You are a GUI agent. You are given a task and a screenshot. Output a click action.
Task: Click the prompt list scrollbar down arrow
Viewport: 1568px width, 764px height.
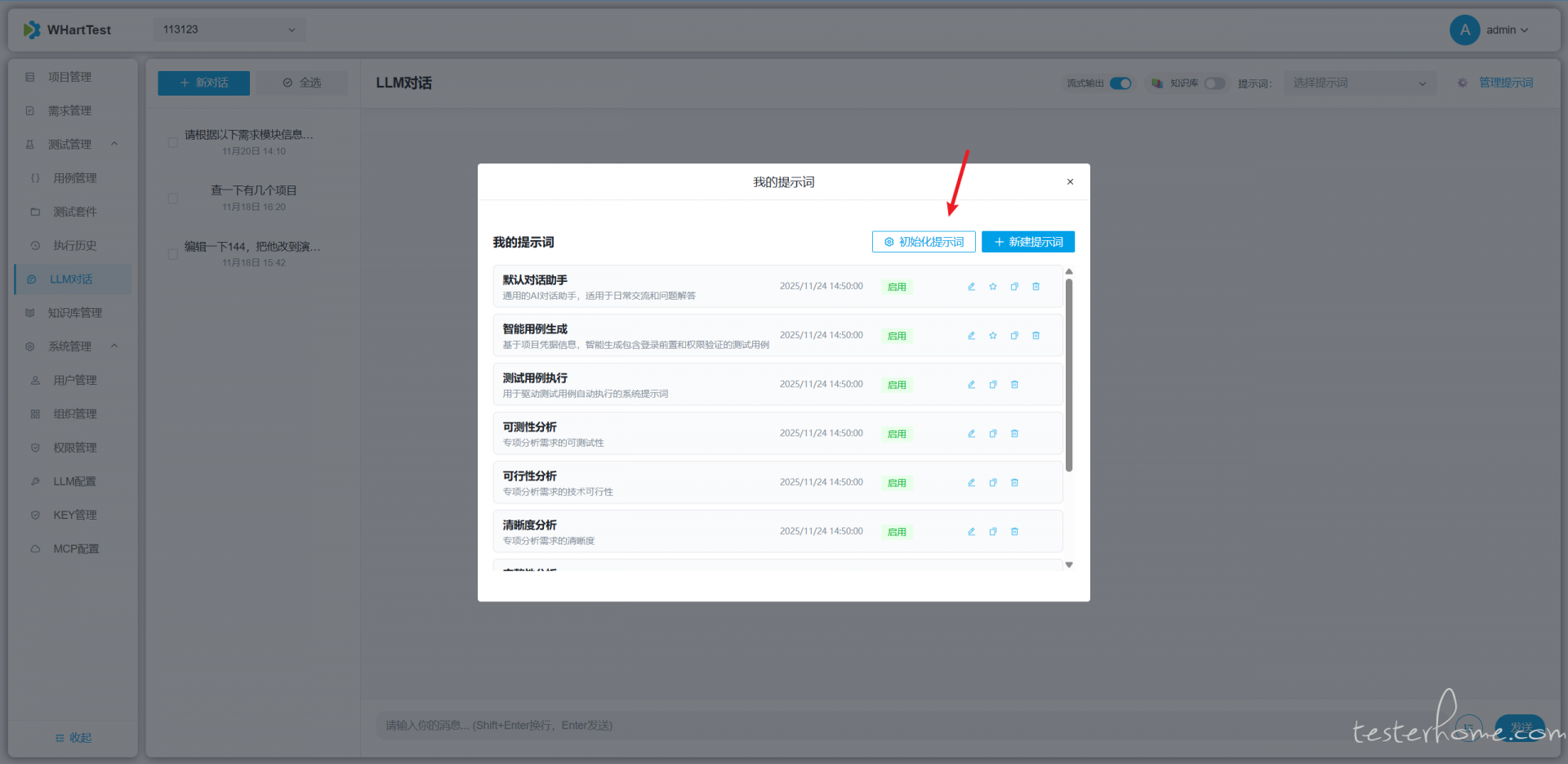pos(1068,565)
